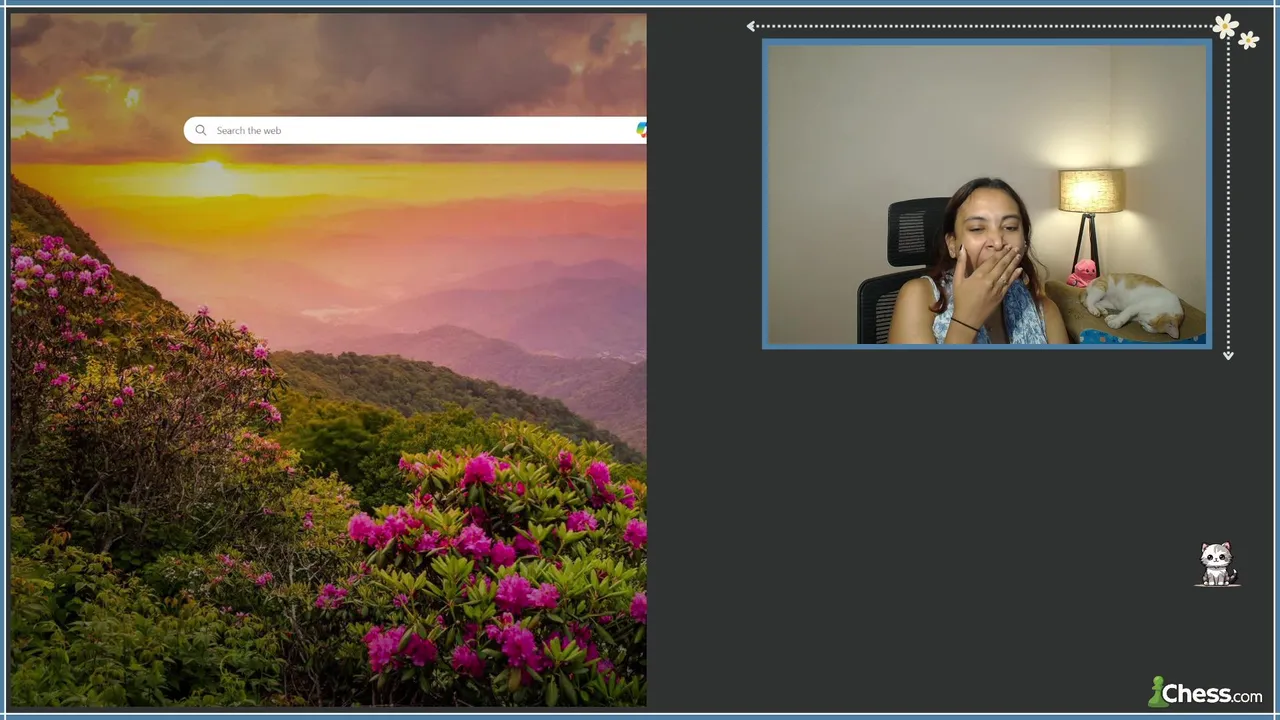Click the 'Search the web' input field
The height and width of the screenshot is (720, 1280).
(415, 130)
